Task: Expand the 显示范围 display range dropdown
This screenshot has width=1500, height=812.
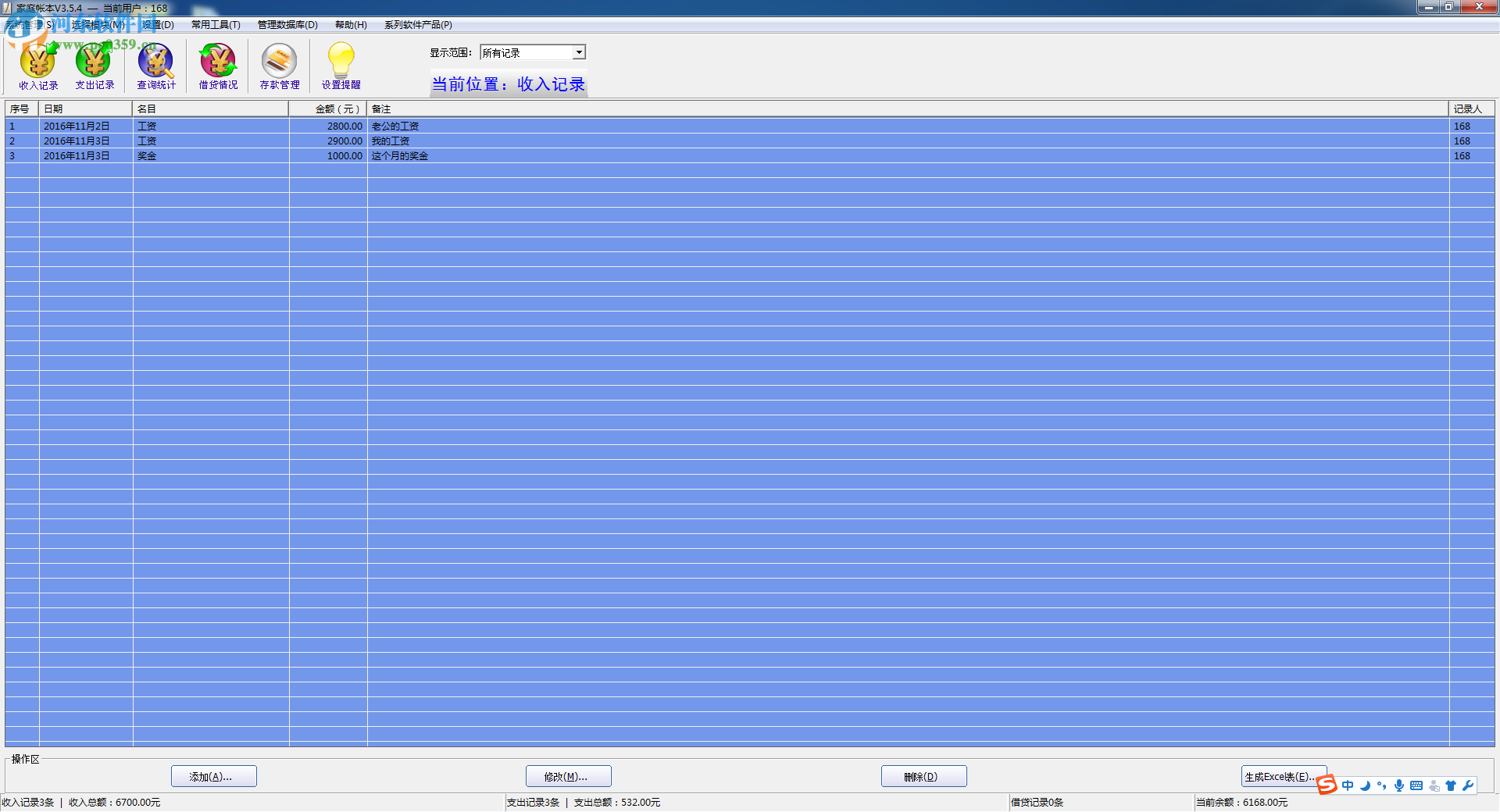Action: coord(579,52)
